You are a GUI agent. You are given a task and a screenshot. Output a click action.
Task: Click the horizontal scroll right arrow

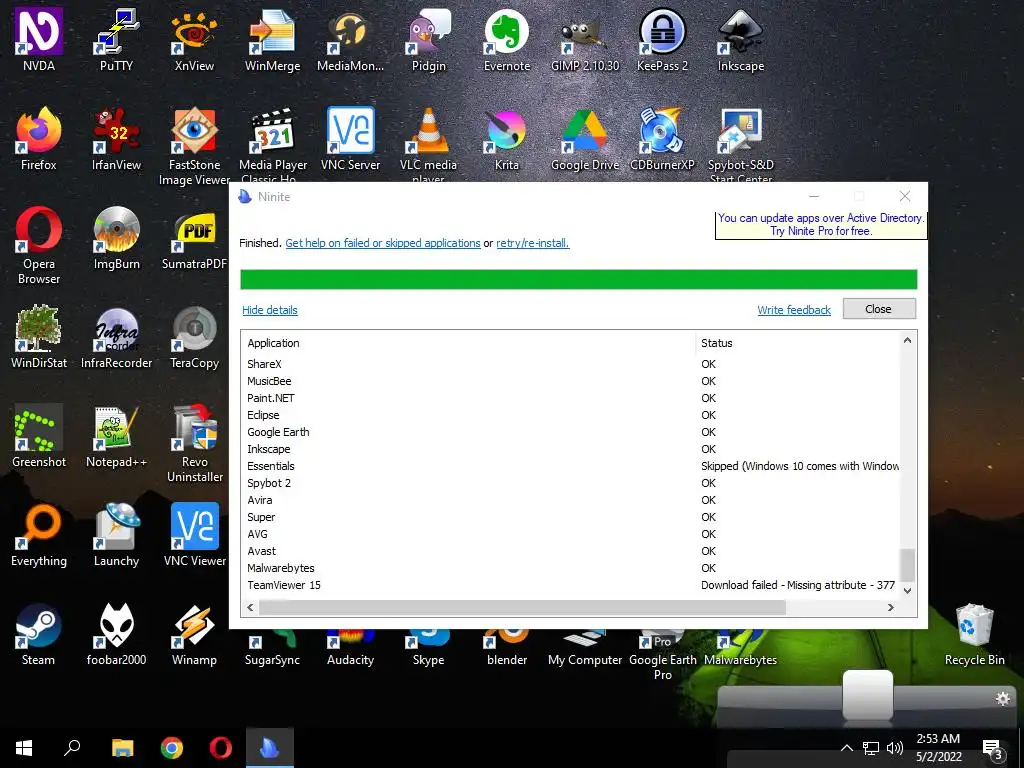pos(891,607)
